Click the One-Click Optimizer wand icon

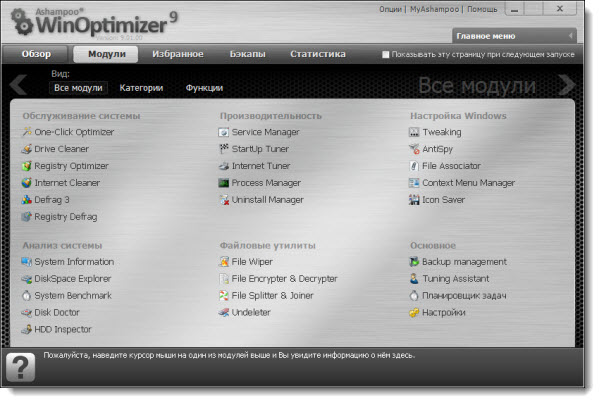point(27,132)
